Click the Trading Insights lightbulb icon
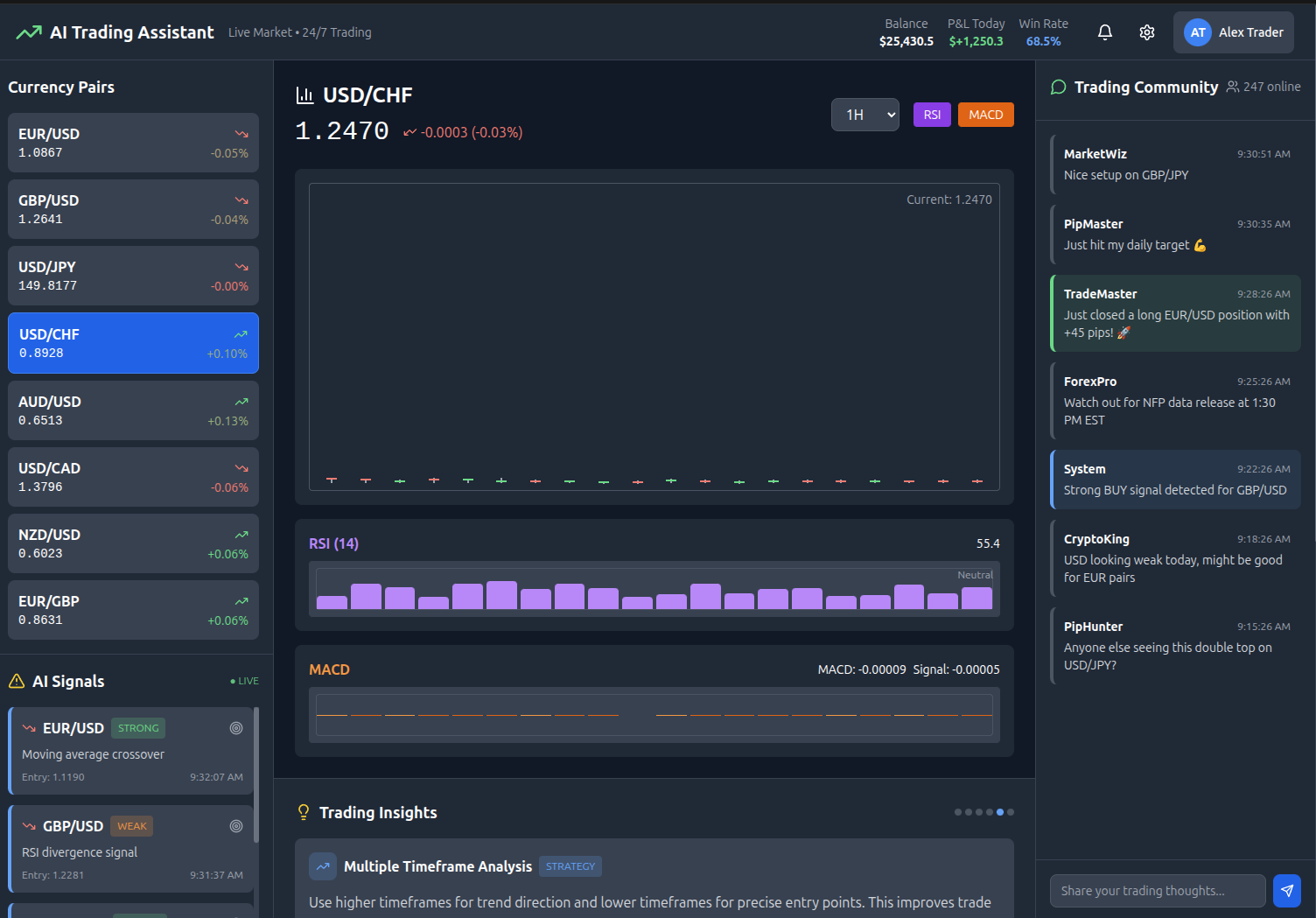Viewport: 1316px width, 918px height. [x=304, y=812]
